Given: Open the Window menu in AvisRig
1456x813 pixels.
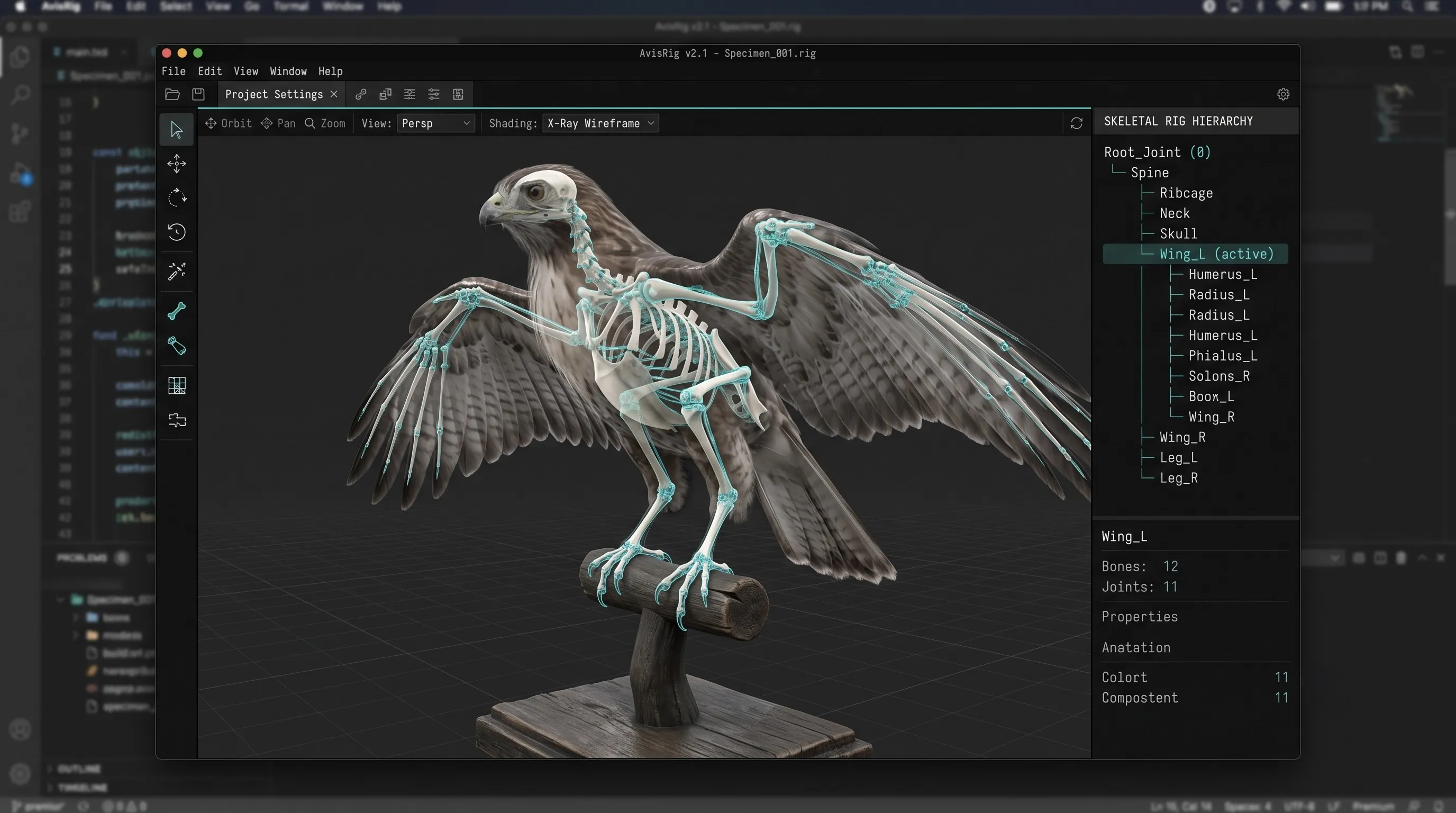Looking at the screenshot, I should tap(288, 71).
